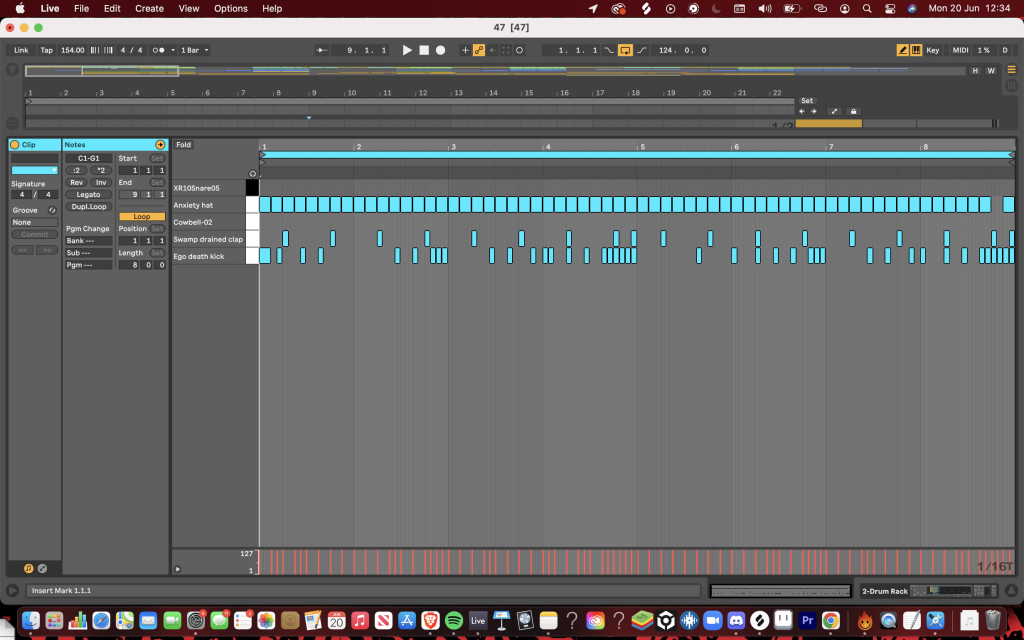Viewport: 1024px width, 640px height.
Task: Toggle the Follow playback arrow icon
Action: tap(321, 50)
